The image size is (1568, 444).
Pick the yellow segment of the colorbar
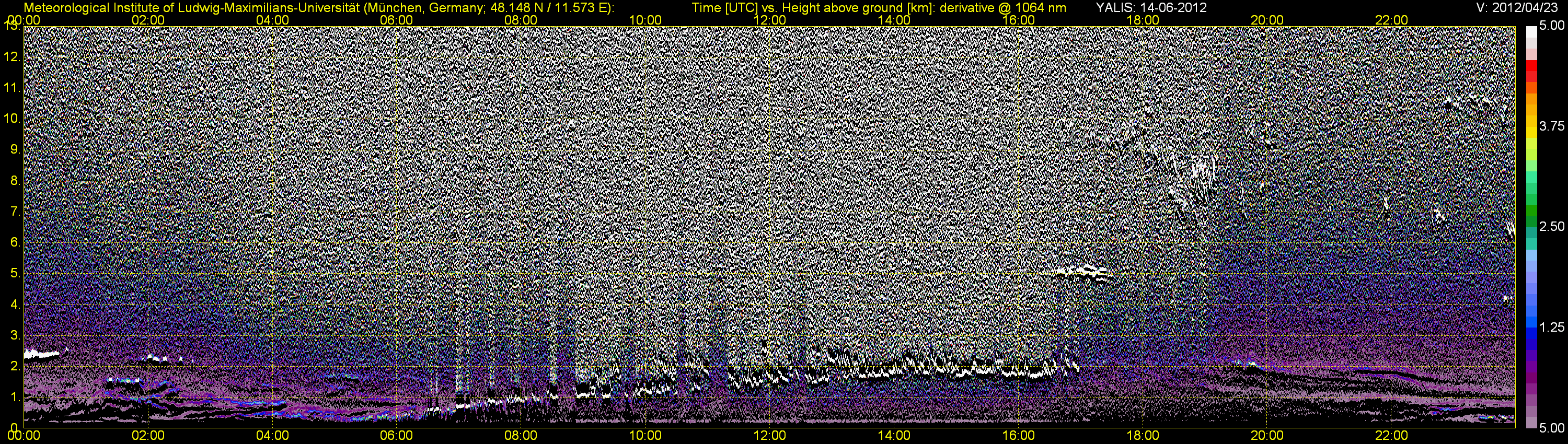[x=1531, y=131]
